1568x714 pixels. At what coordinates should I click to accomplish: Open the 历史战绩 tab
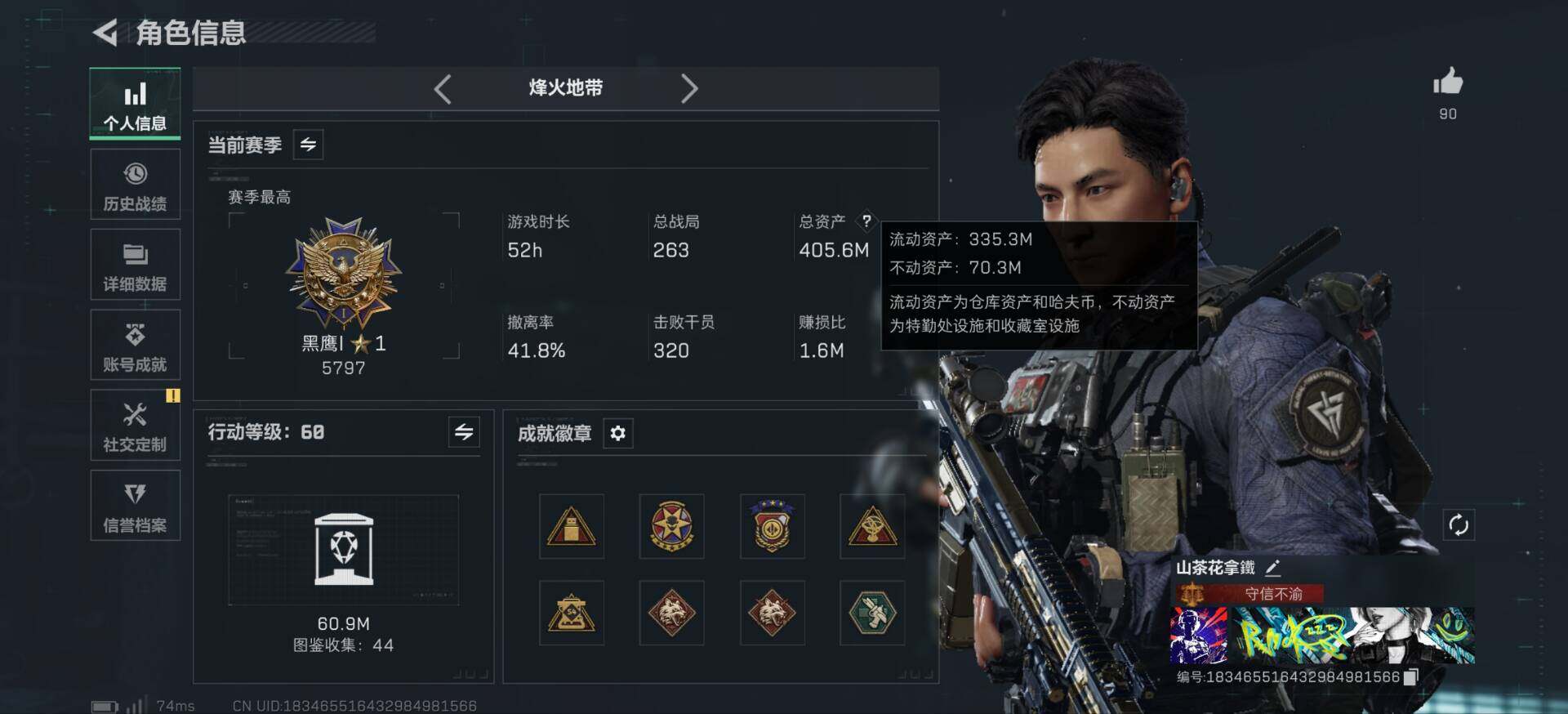135,185
